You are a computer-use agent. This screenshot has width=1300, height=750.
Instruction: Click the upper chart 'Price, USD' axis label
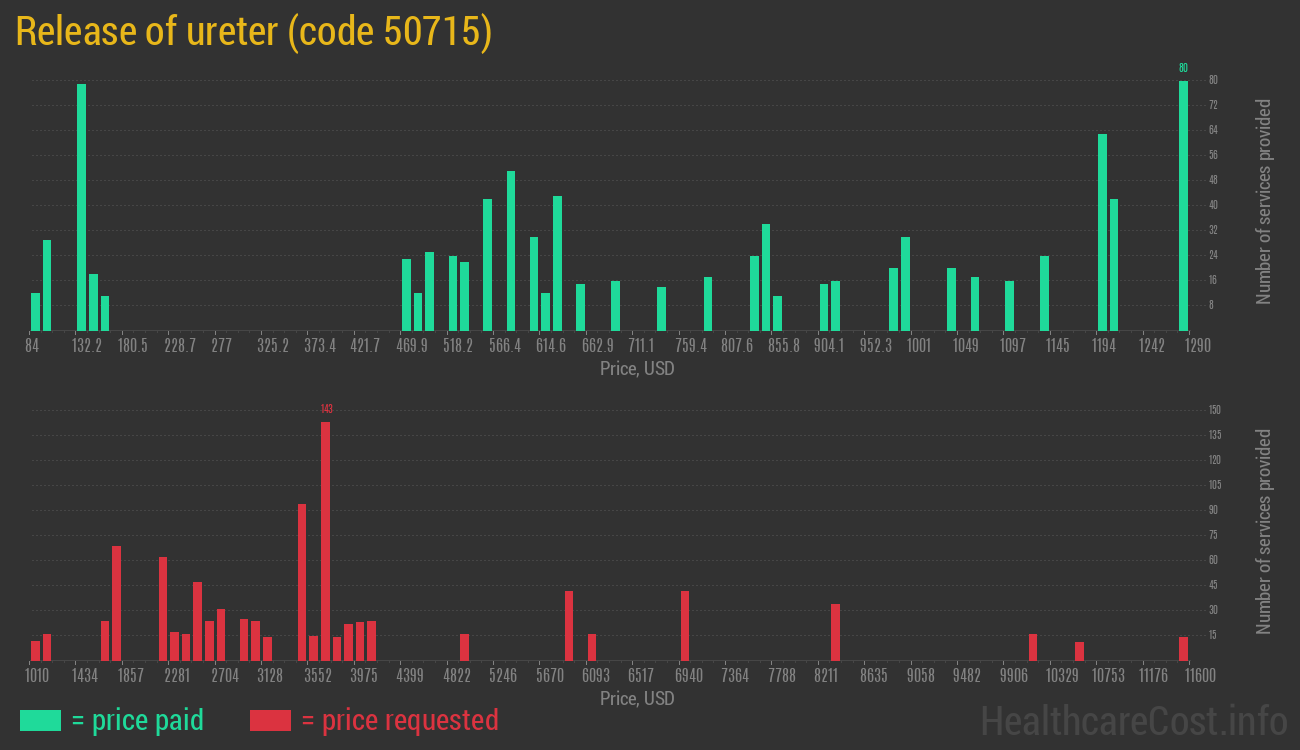click(x=637, y=369)
